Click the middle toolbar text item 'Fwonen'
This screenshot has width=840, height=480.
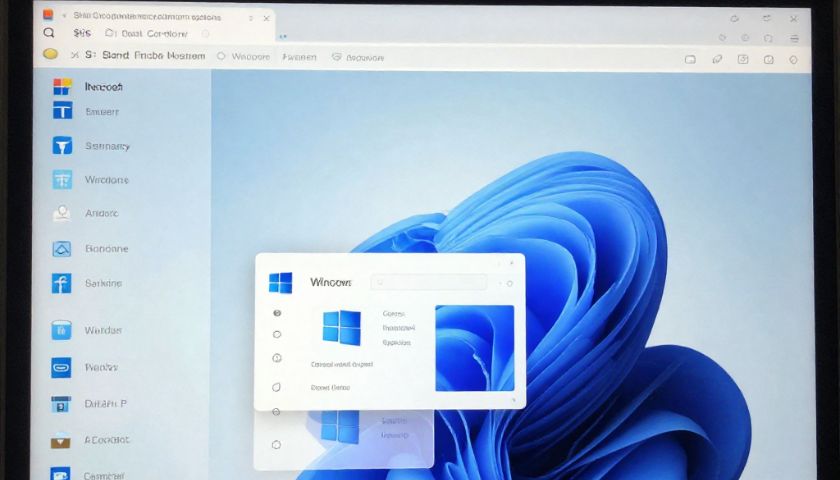pyautogui.click(x=299, y=57)
